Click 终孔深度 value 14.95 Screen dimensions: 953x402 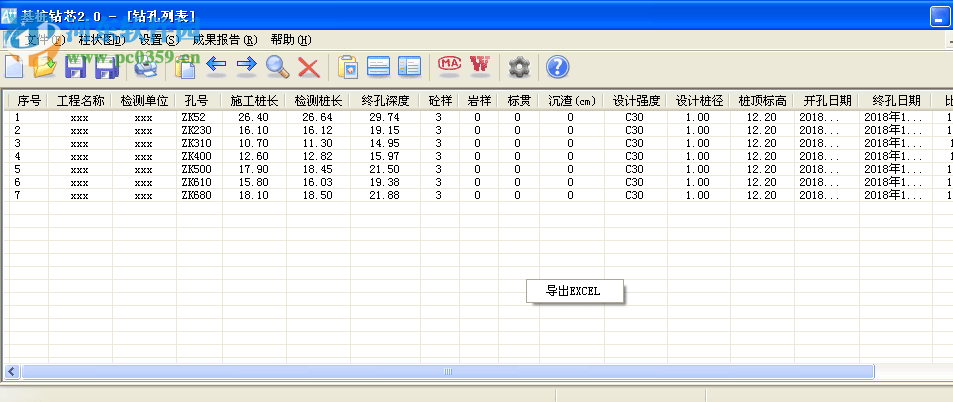click(385, 143)
